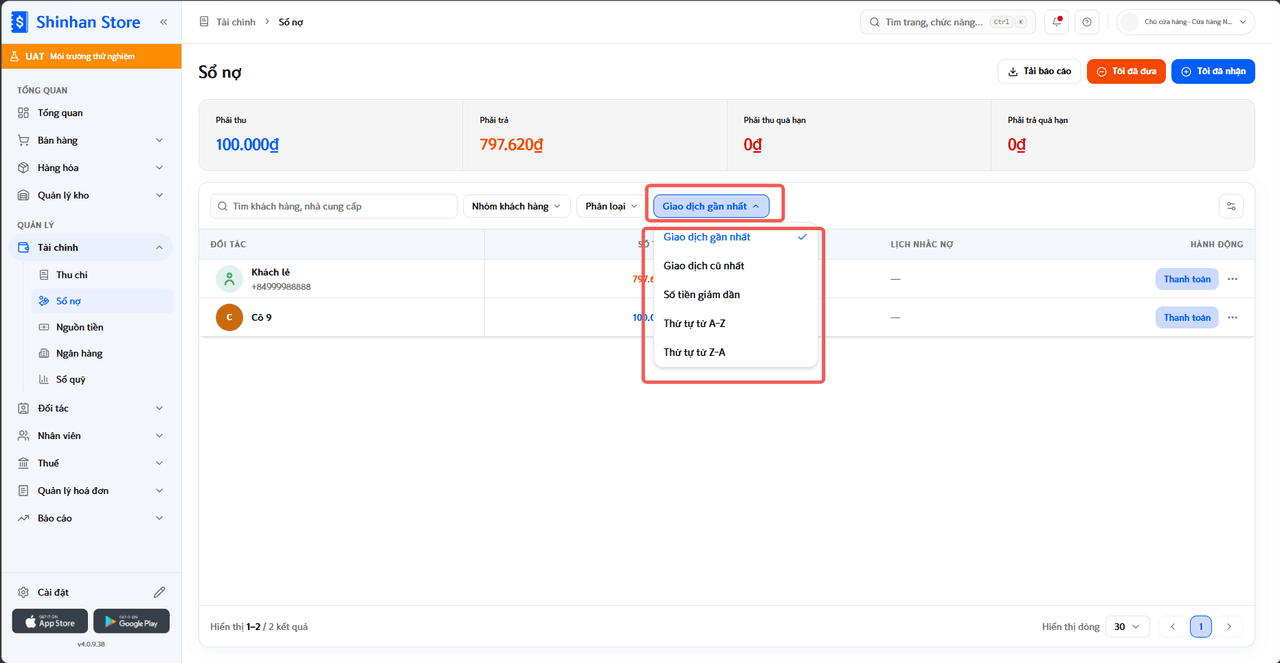1280x663 pixels.
Task: Open more actions for Khách lẻ row
Action: click(x=1232, y=279)
